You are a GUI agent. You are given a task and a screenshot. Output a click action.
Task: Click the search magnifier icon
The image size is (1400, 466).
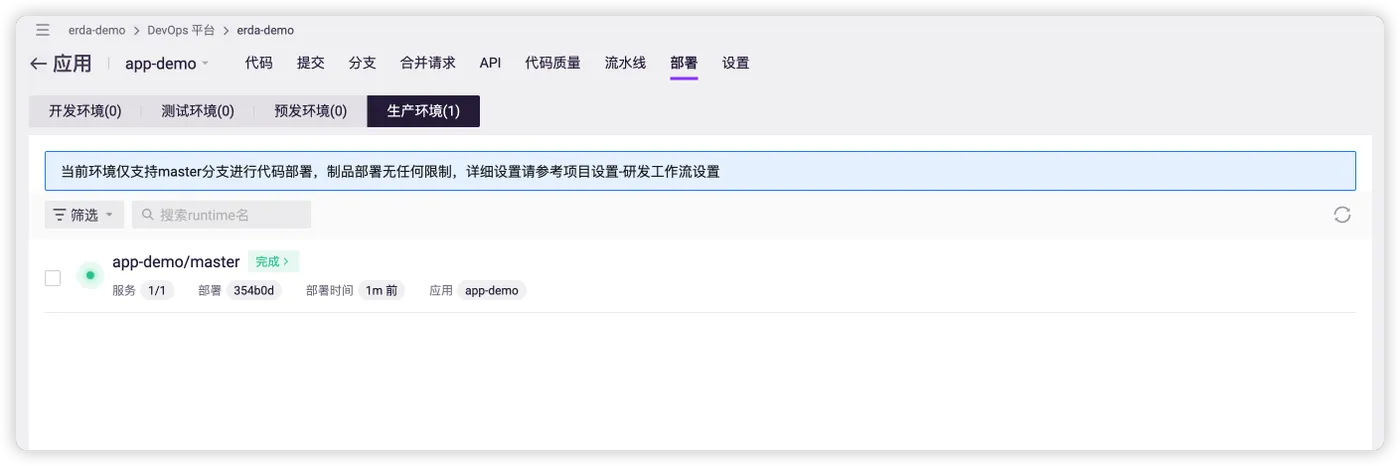[x=149, y=215]
